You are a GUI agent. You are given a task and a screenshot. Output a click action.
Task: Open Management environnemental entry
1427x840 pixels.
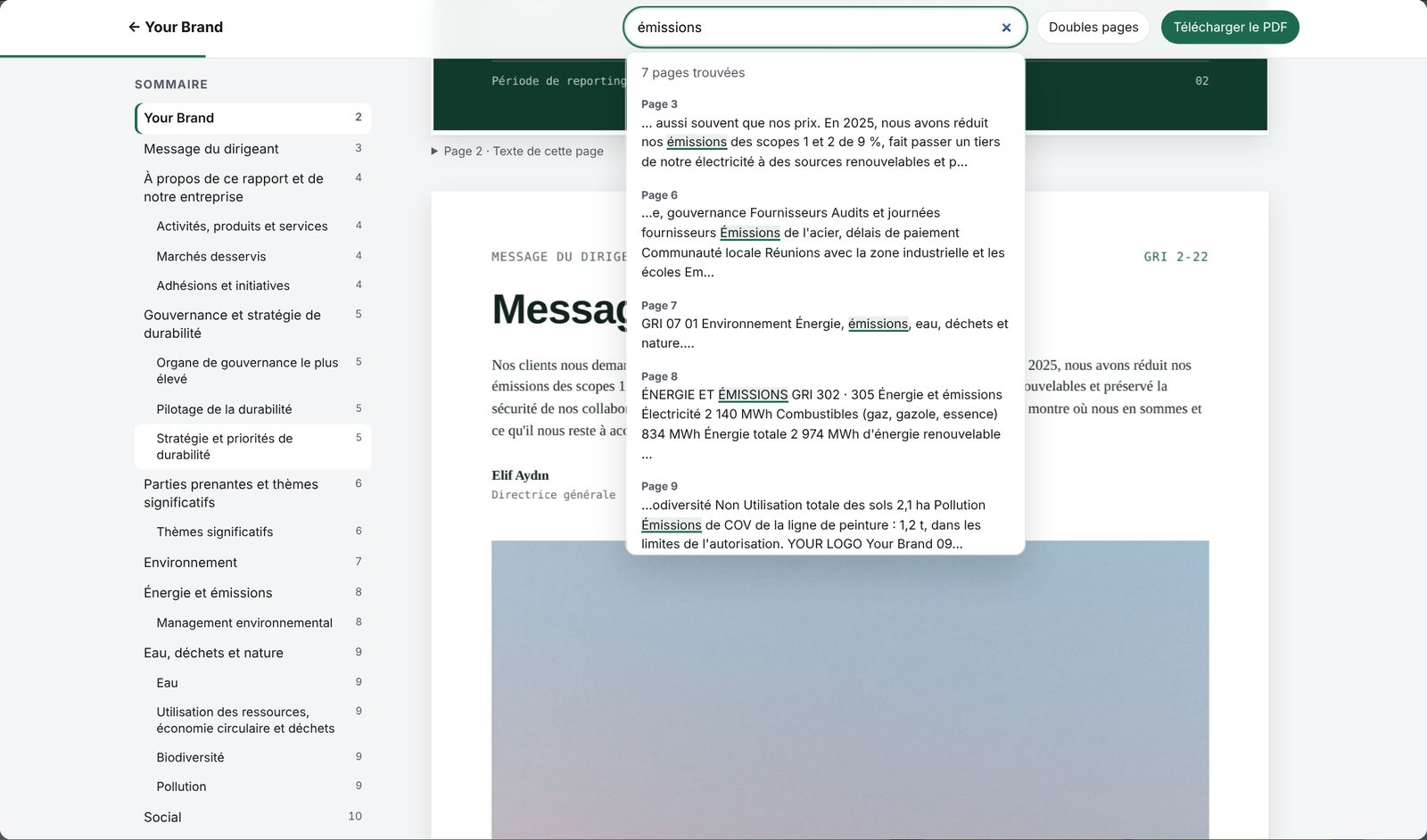click(x=253, y=622)
